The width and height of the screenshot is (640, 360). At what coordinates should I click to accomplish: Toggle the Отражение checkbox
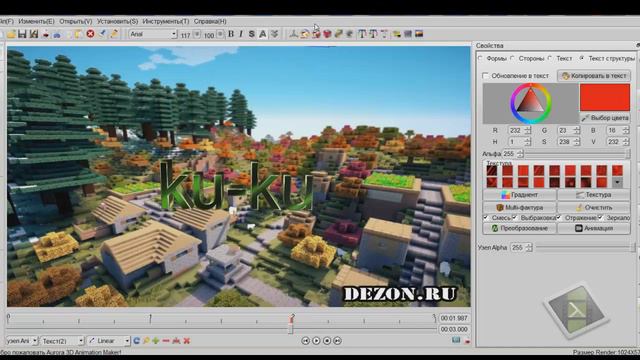[x=559, y=218]
